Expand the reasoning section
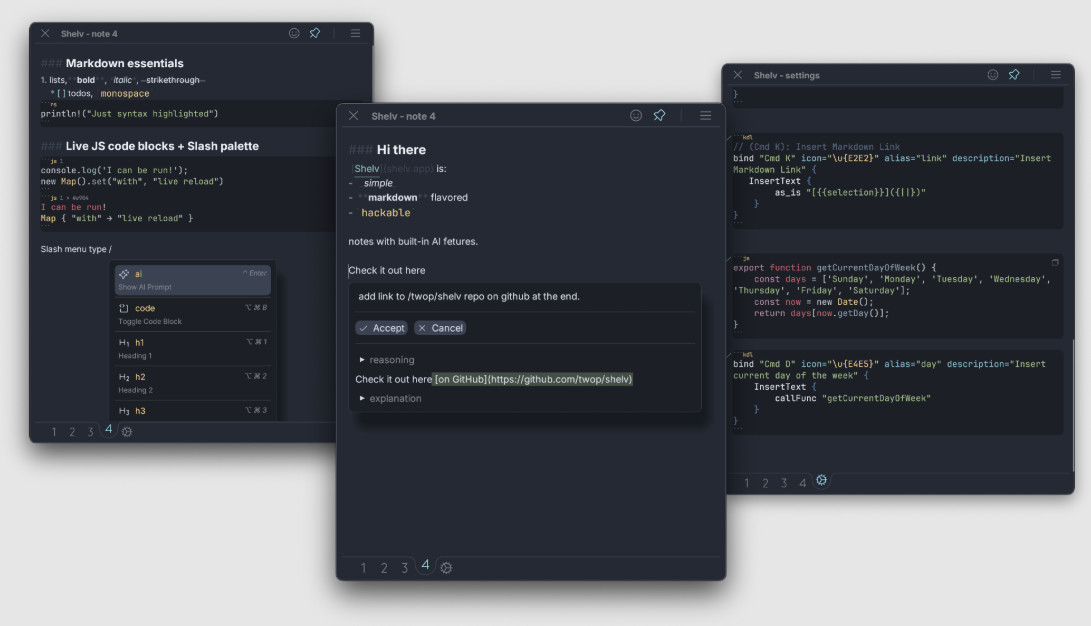Image resolution: width=1091 pixels, height=626 pixels. pyautogui.click(x=387, y=360)
